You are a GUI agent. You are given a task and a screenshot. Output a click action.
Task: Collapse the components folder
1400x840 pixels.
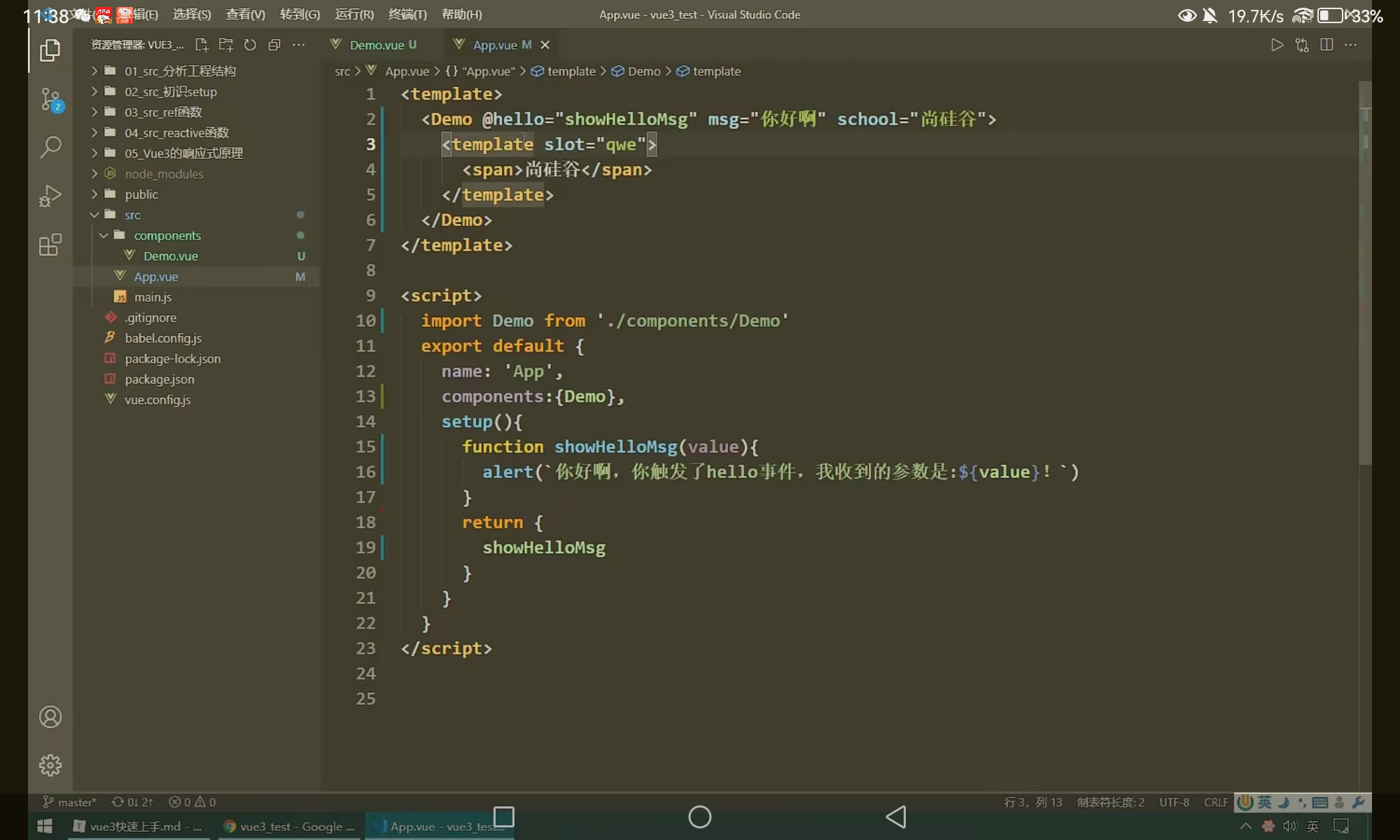(x=167, y=236)
